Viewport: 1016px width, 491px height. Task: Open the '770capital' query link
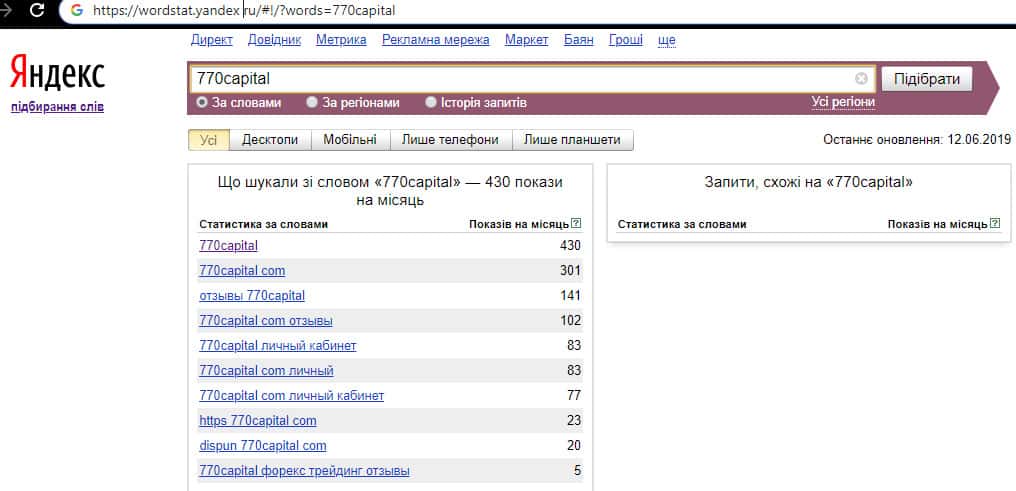[x=229, y=246]
